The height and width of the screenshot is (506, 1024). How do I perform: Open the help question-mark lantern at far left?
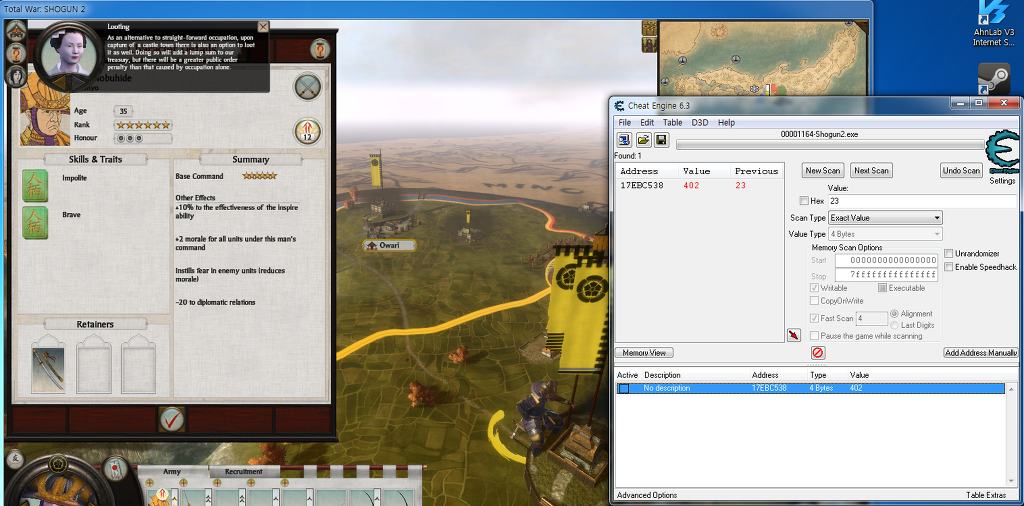(x=16, y=52)
